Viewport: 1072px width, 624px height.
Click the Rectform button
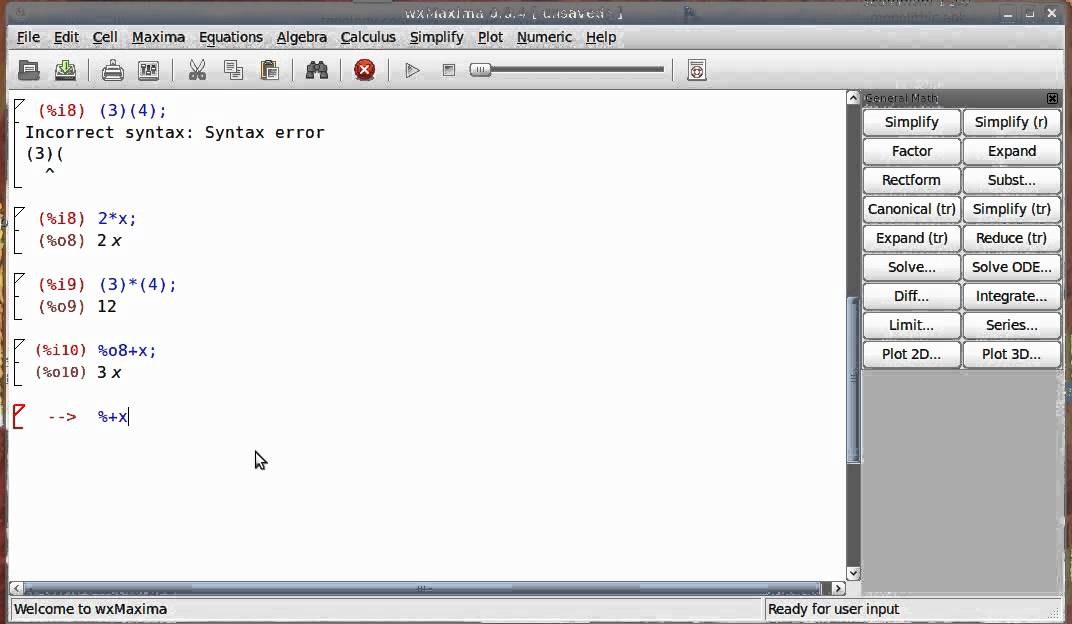(x=911, y=180)
